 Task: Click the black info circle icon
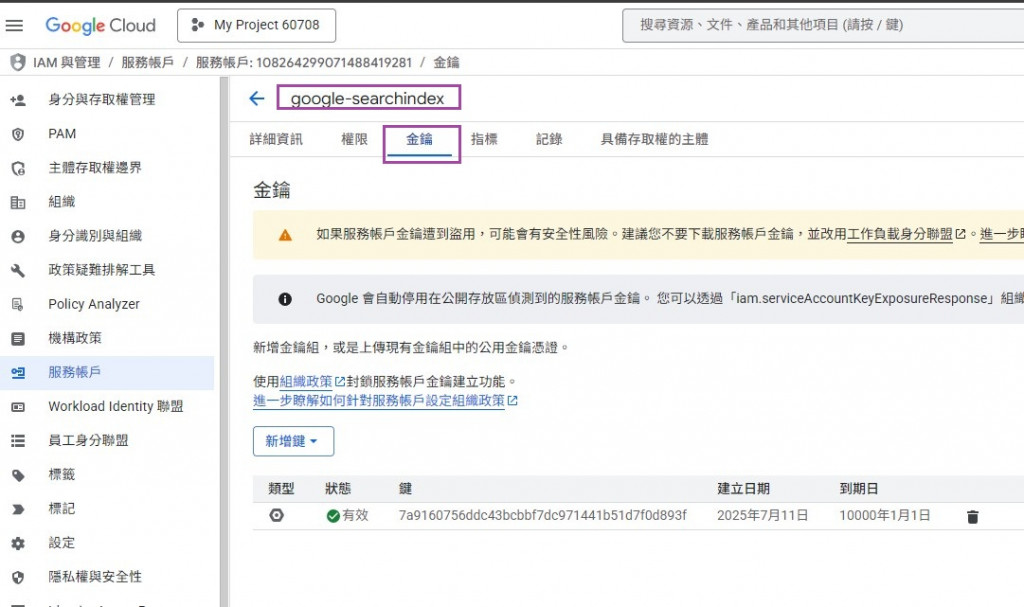pos(285,299)
